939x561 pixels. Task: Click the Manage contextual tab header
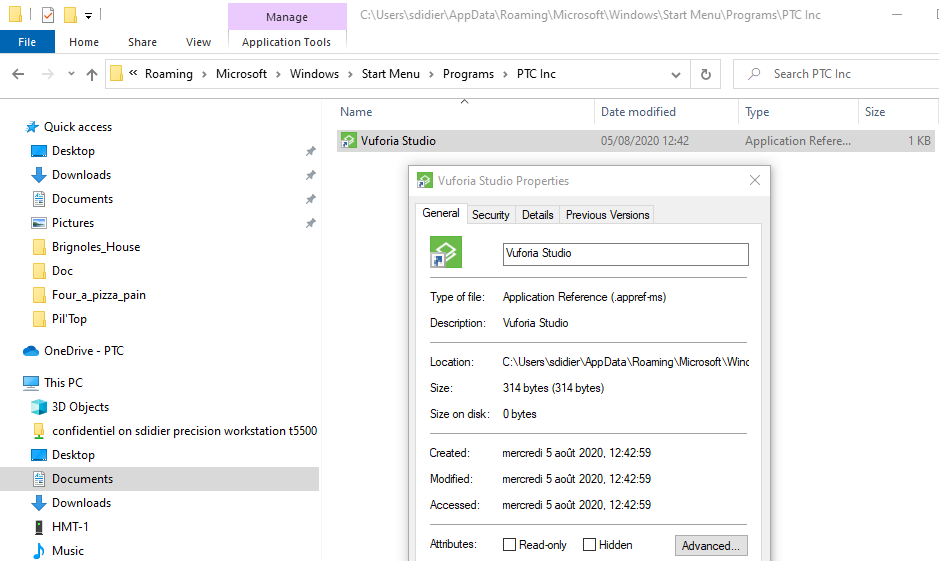tap(287, 17)
